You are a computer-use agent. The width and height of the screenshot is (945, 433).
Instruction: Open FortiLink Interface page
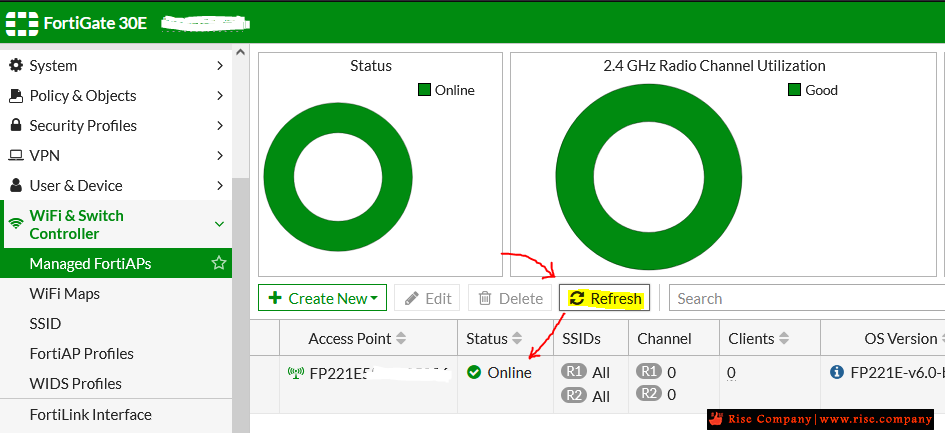pos(116,415)
